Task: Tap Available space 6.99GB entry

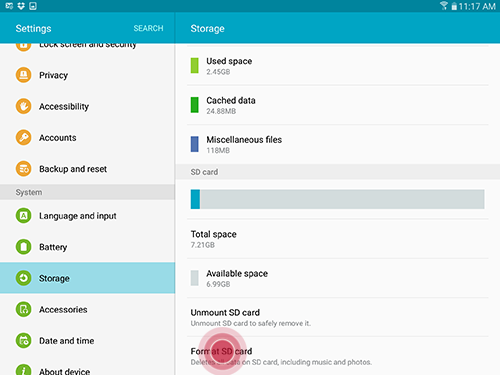Action: (x=338, y=278)
